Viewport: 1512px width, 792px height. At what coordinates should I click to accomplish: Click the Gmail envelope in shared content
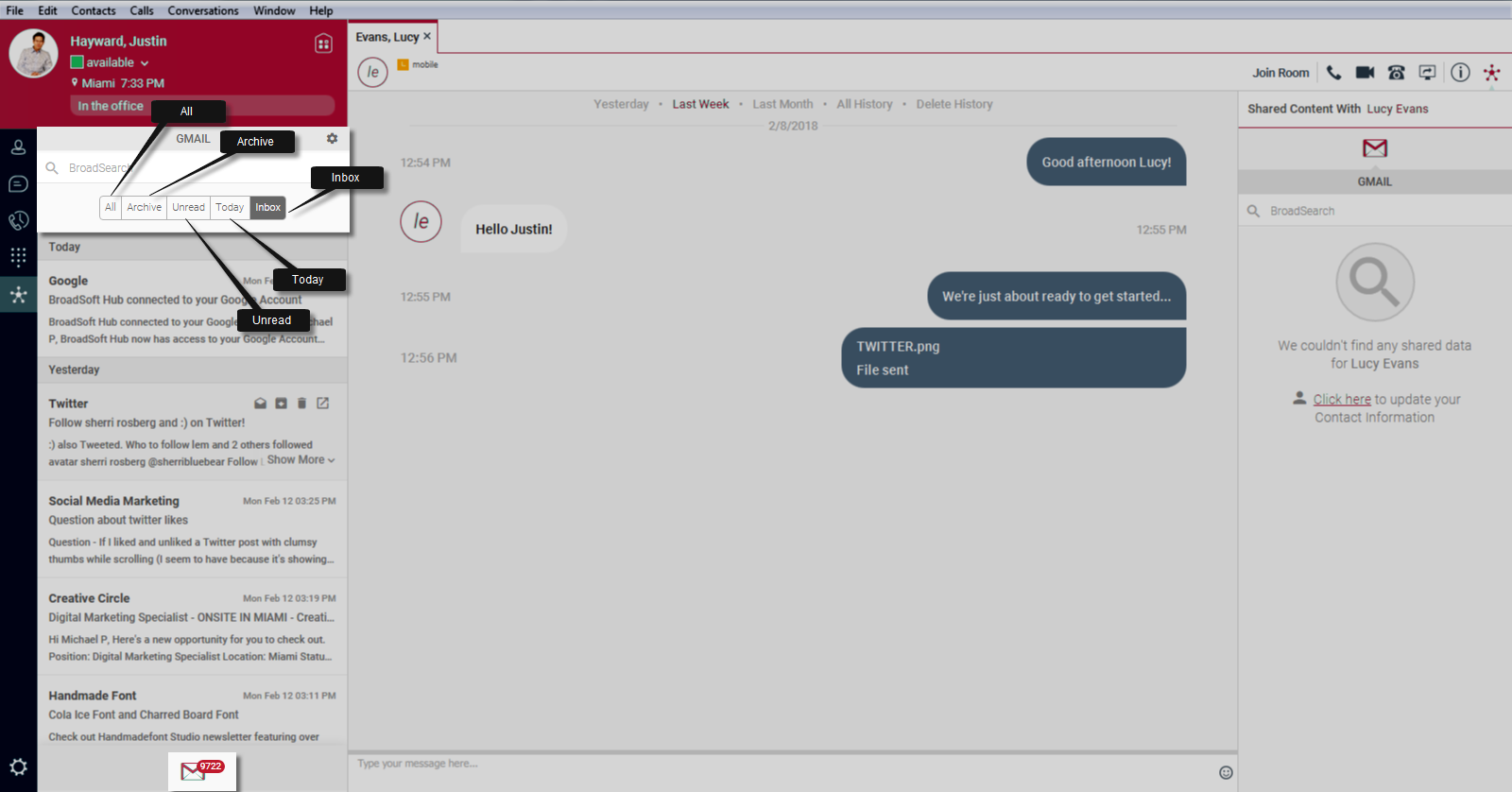[1374, 148]
